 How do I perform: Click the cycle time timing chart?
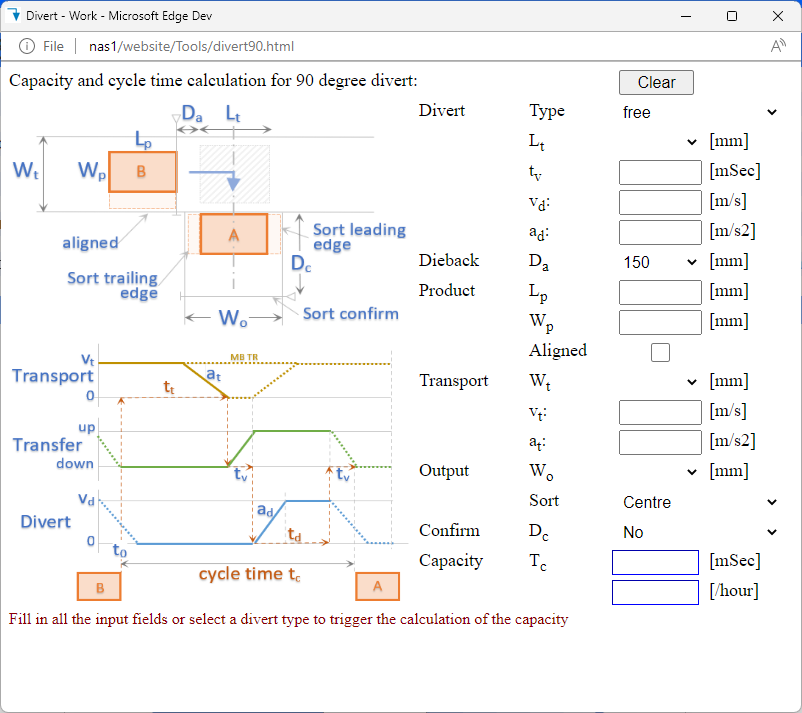209,473
